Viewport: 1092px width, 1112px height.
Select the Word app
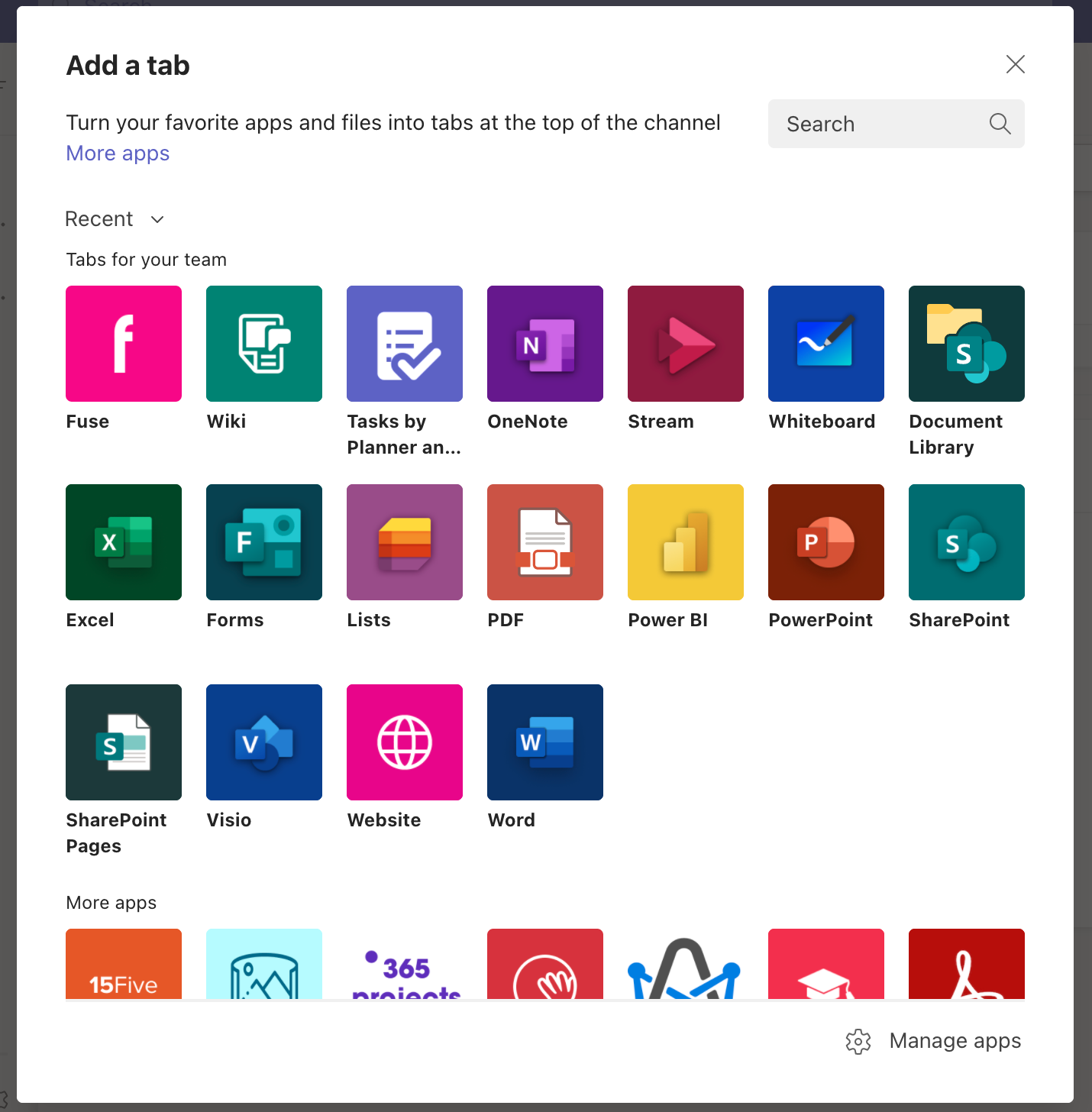[x=544, y=742]
